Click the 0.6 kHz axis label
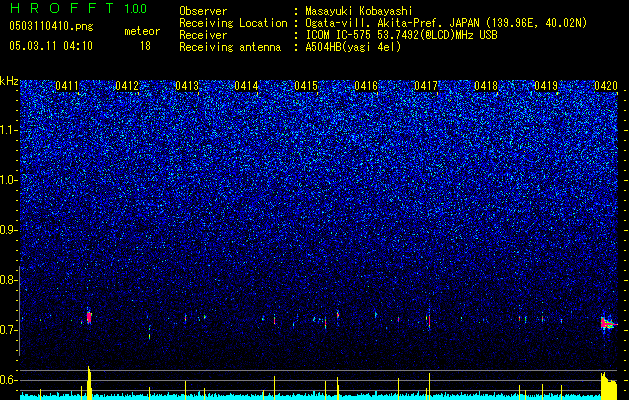 tap(8, 380)
